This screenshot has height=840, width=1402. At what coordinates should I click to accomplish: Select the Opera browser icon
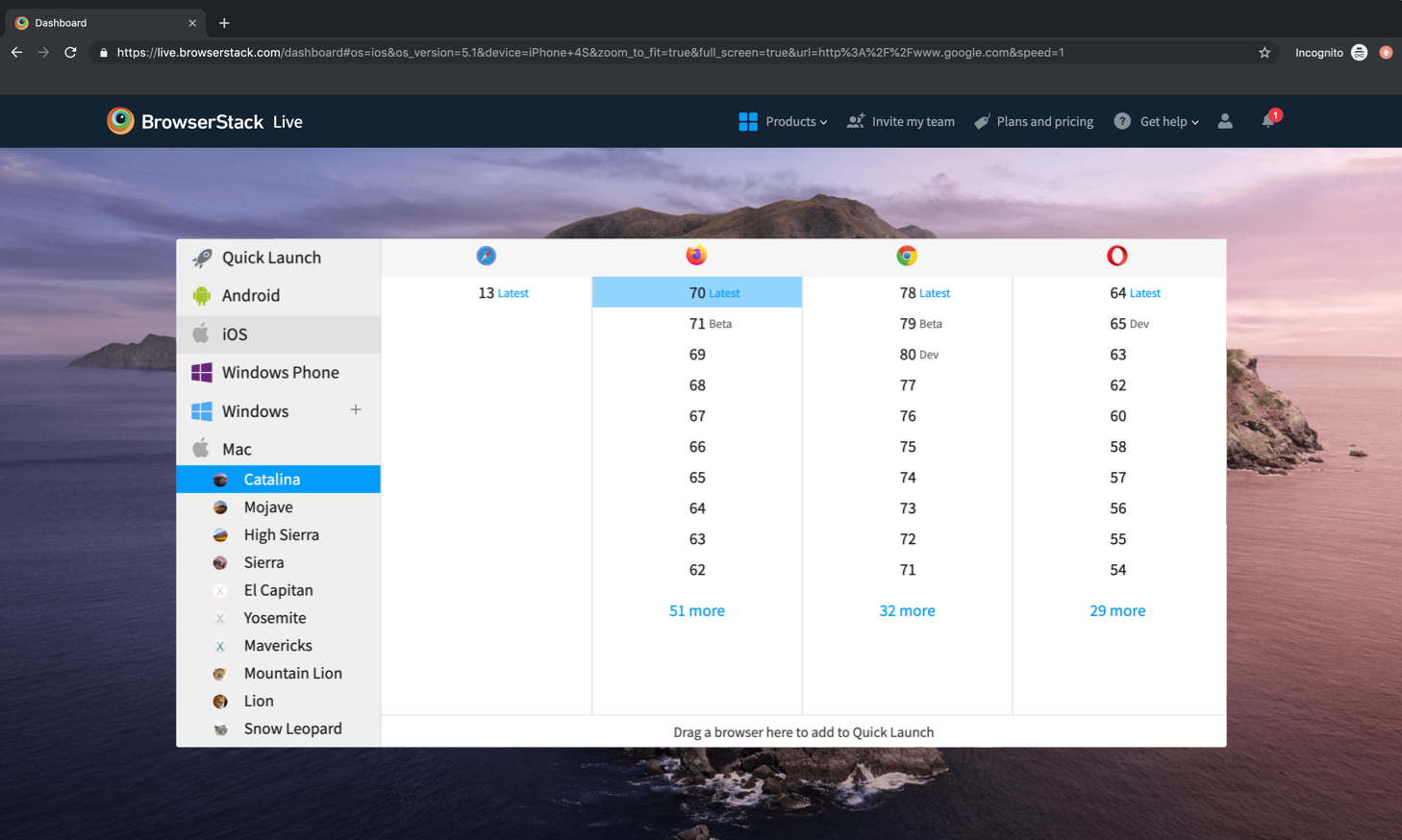click(1116, 255)
